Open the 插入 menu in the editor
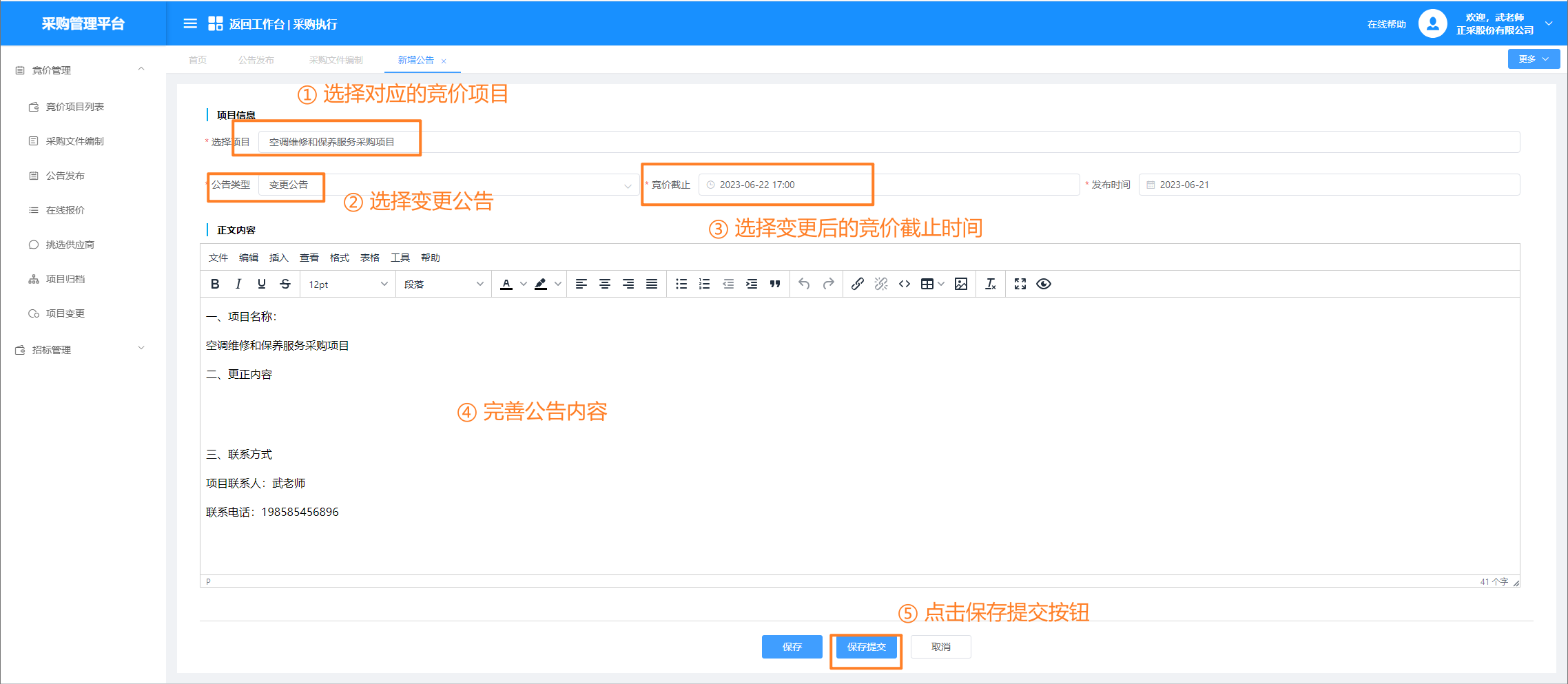This screenshot has width=1568, height=684. click(278, 258)
